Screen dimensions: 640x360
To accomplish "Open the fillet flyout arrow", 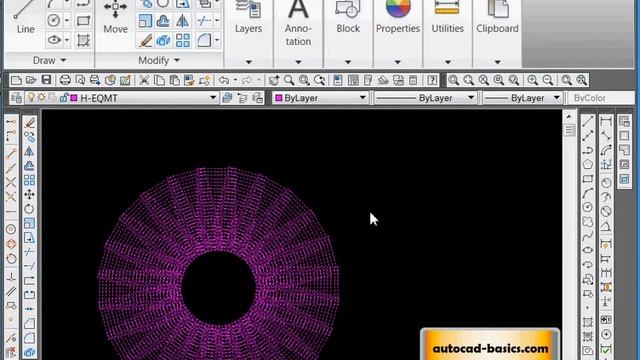I will click(x=217, y=40).
